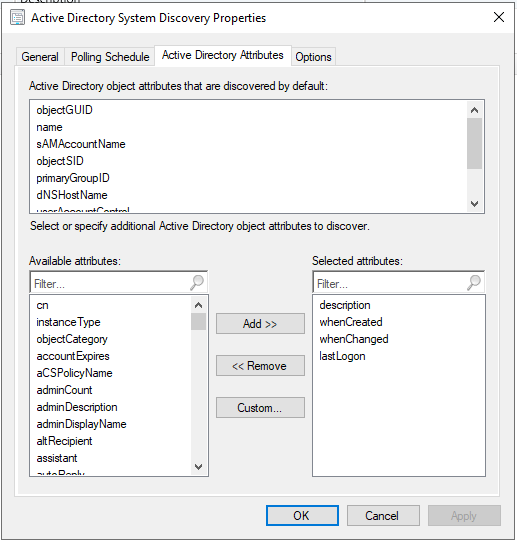Select instanceType in Available attributes

[x=68, y=322]
